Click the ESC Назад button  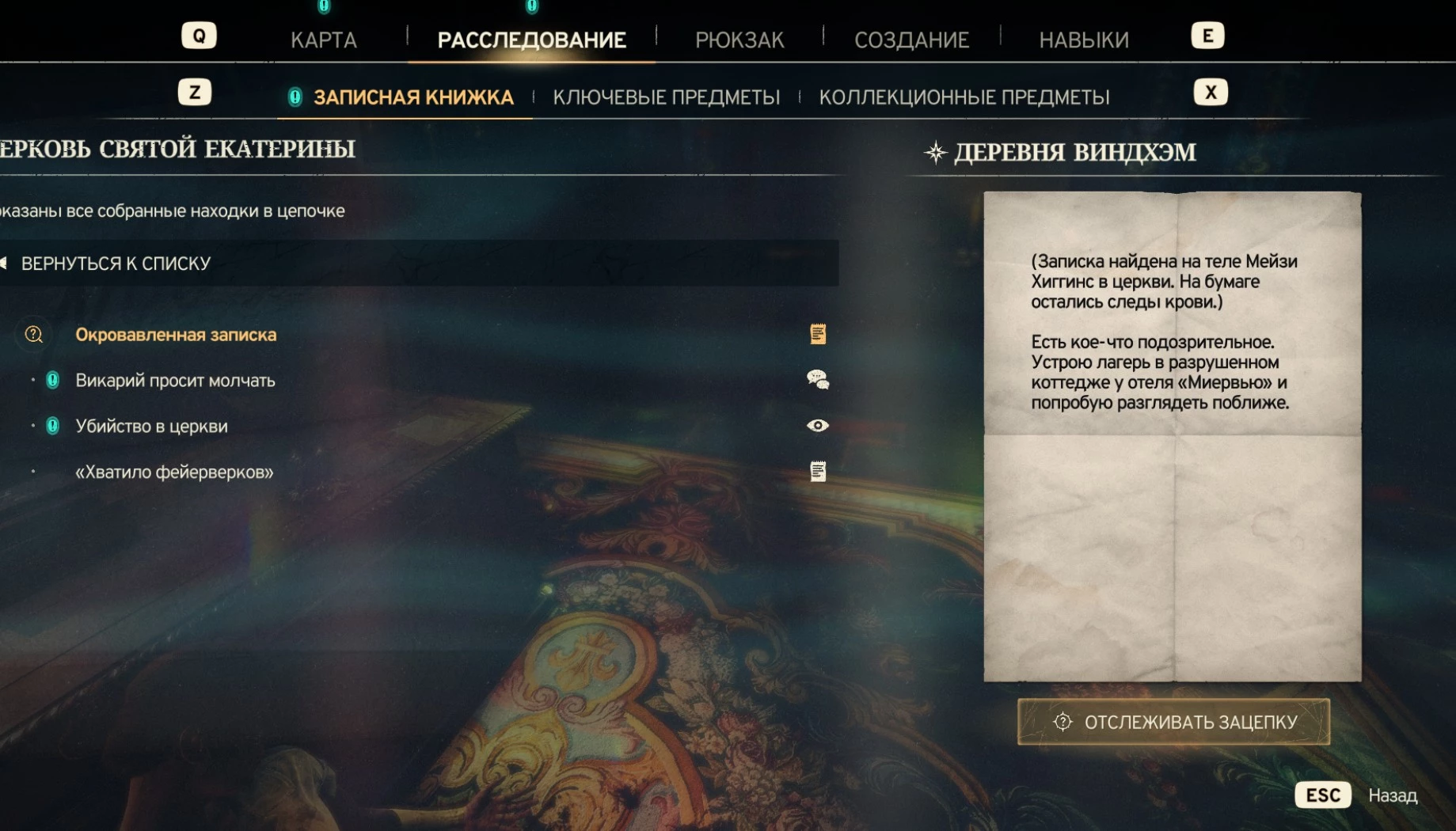tap(1356, 795)
